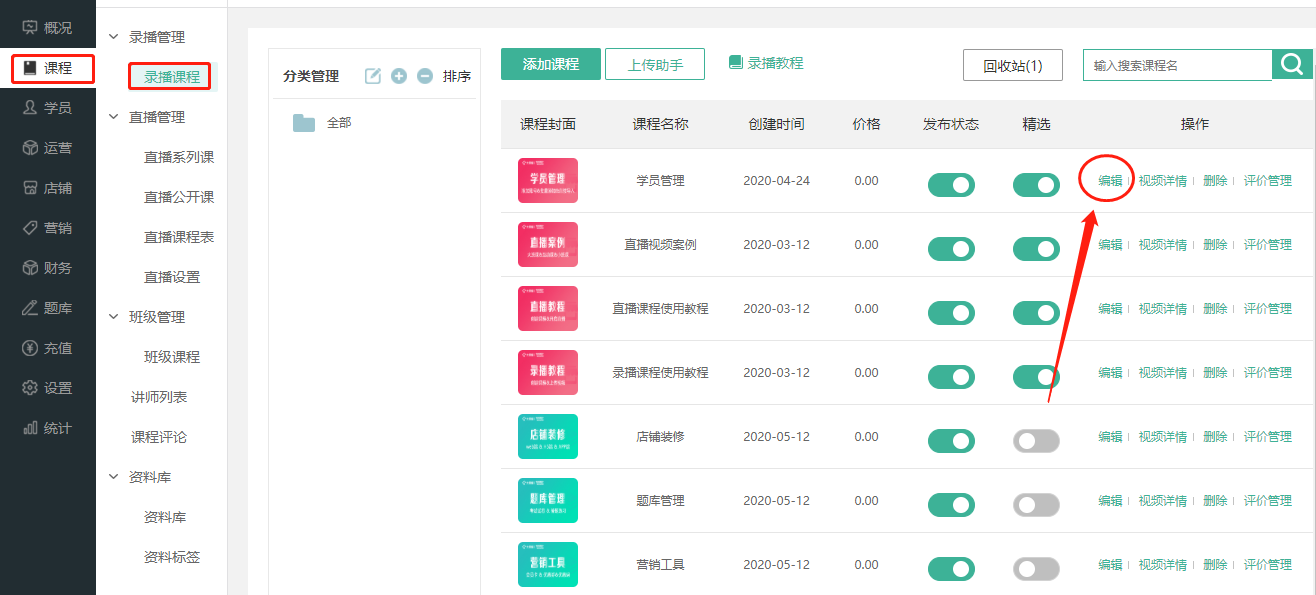Open the 回收站(1) recycle bin
Viewport: 1316px width, 595px height.
click(1013, 65)
